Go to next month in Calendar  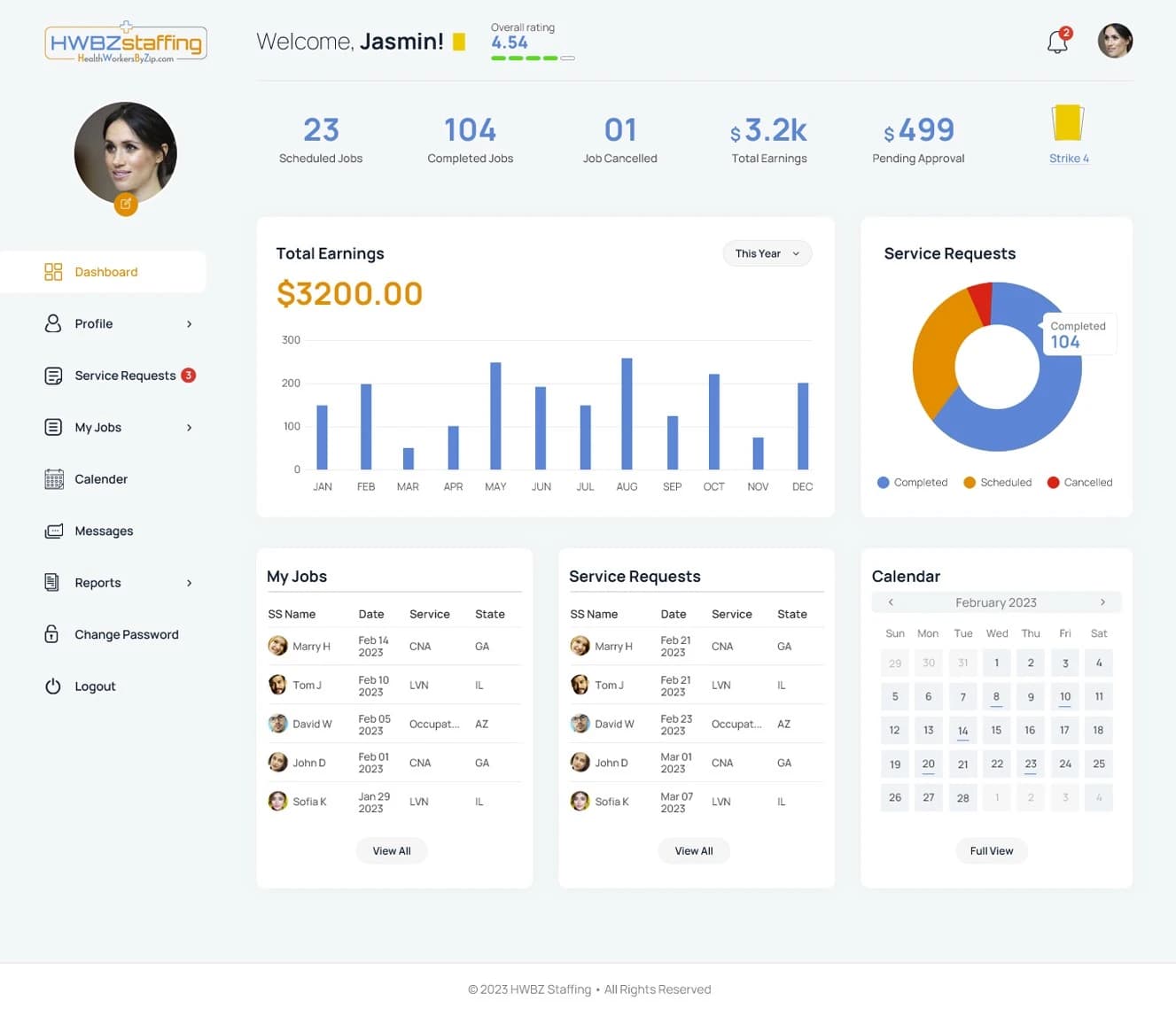click(1102, 602)
